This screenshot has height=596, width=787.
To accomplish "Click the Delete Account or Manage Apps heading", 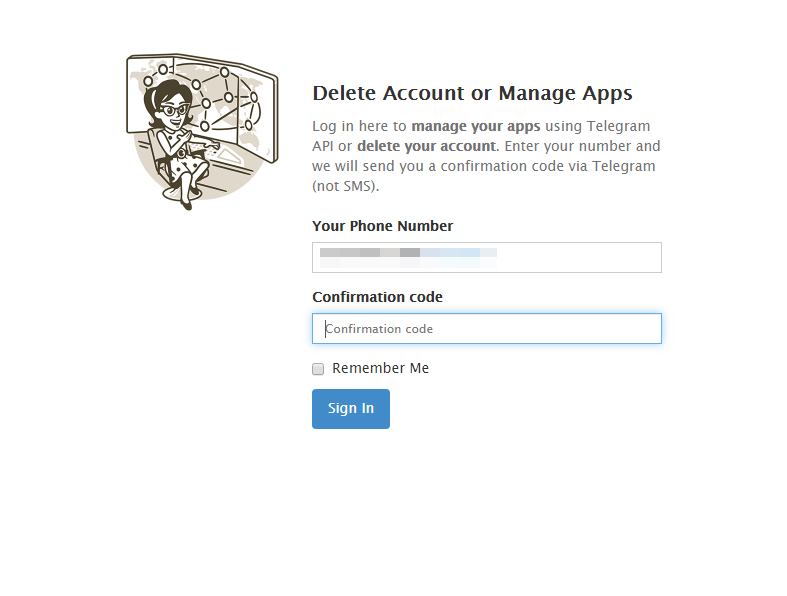I will tap(472, 93).
